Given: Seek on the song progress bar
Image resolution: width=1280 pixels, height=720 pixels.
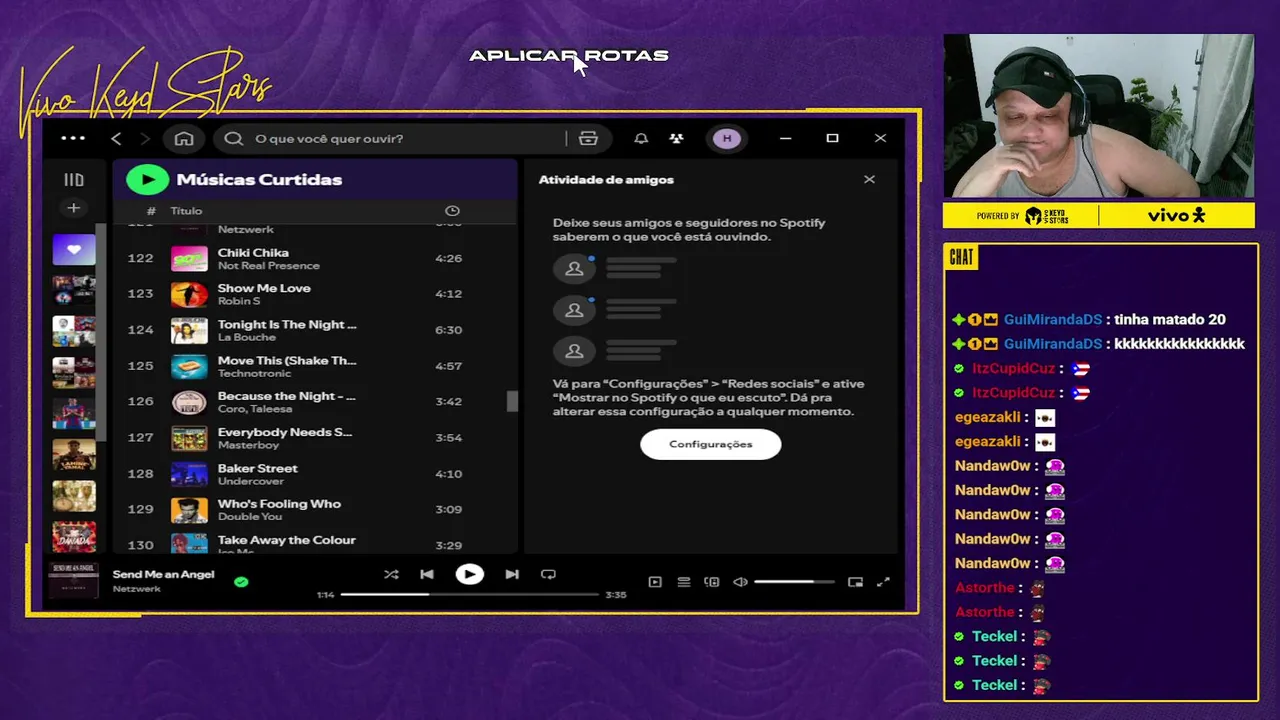Looking at the screenshot, I should point(470,594).
